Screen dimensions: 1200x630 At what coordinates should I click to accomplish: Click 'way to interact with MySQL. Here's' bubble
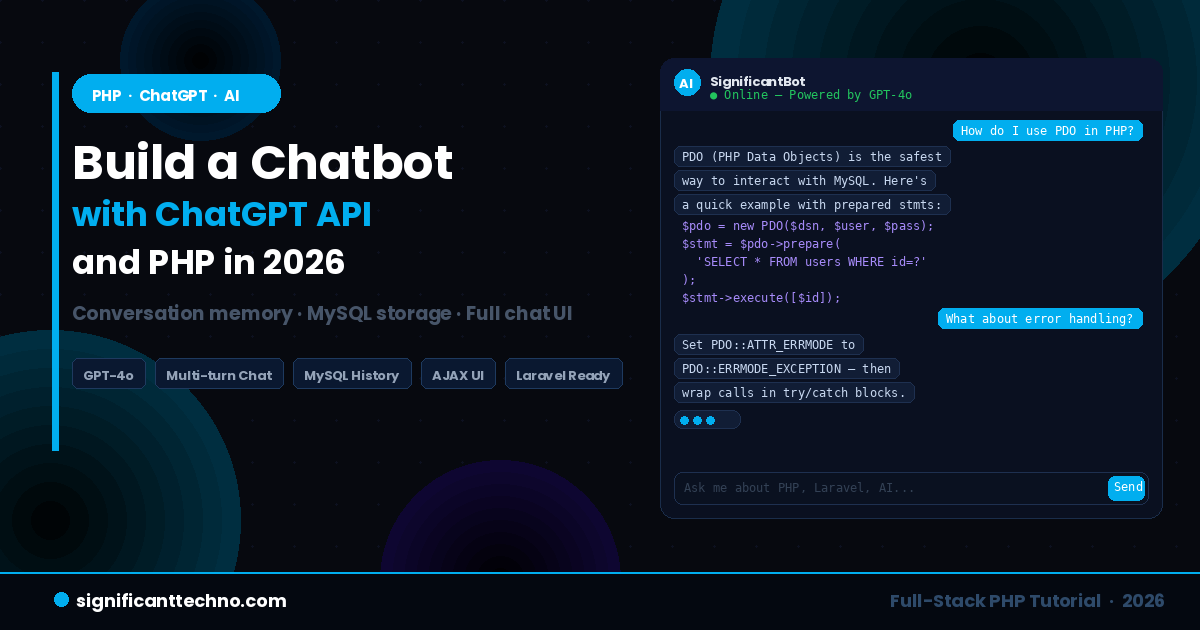805,181
